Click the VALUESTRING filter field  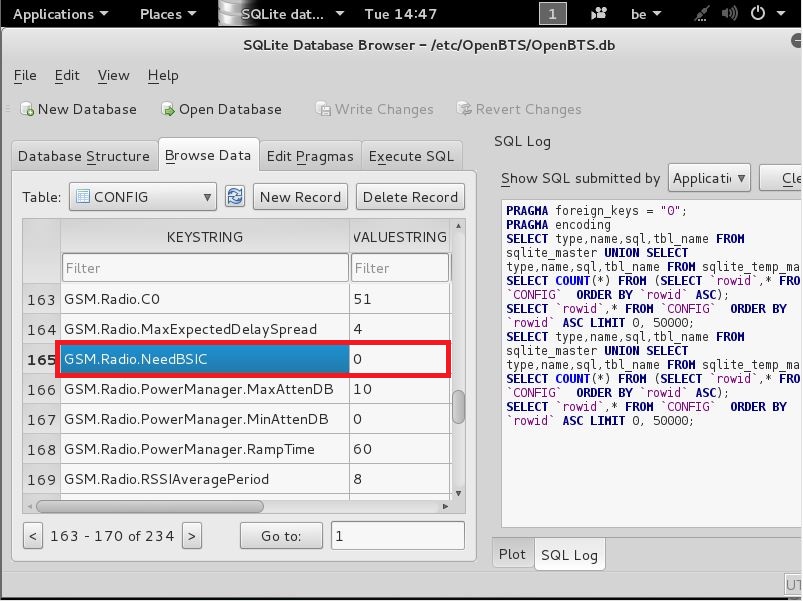[x=399, y=268]
